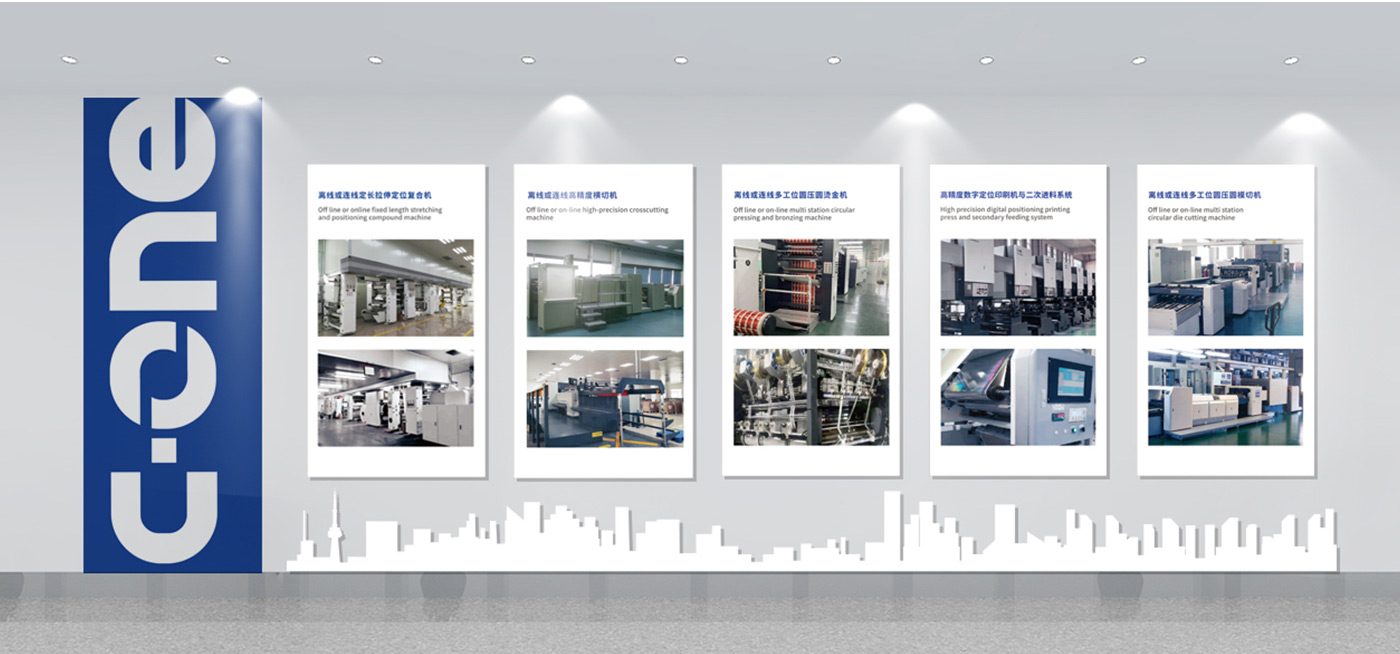1400x654 pixels.
Task: Select title 离线或连线高精度横切机
Action: coord(572,195)
